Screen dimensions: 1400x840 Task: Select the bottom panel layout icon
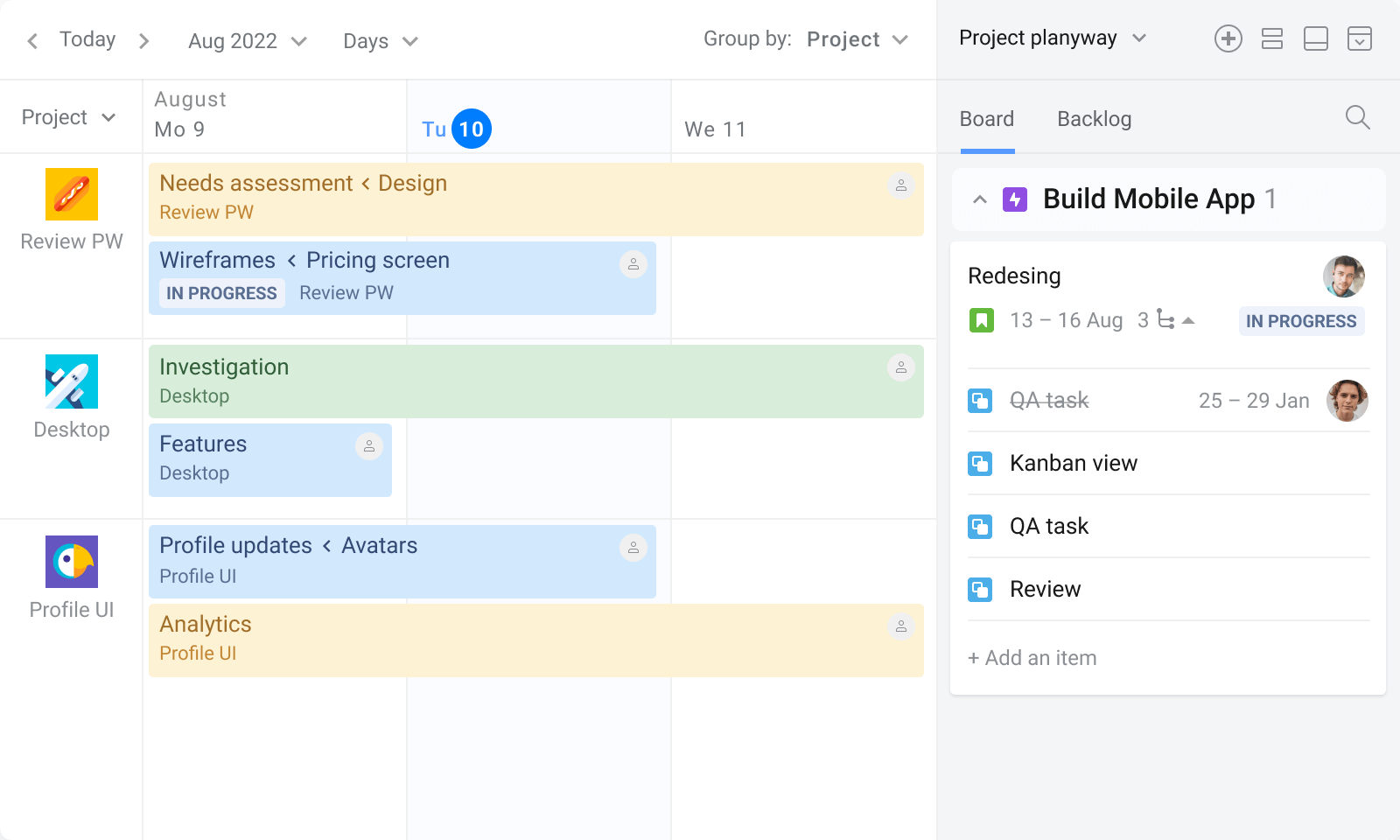tap(1316, 38)
